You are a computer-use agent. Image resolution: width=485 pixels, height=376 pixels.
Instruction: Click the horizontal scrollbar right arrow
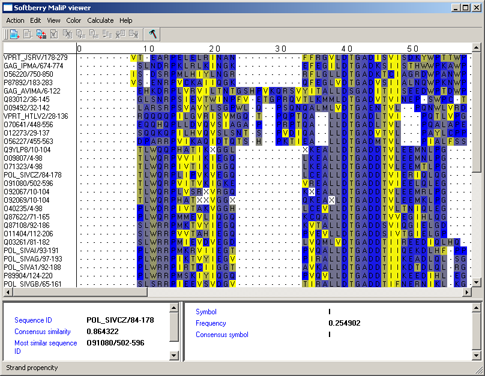pyautogui.click(x=467, y=292)
